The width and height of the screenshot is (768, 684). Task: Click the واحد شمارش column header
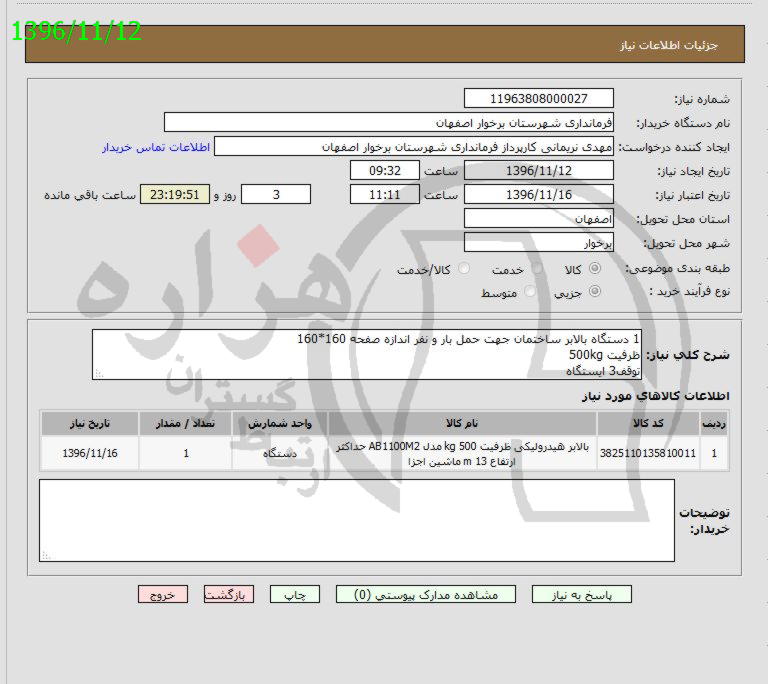tap(280, 423)
